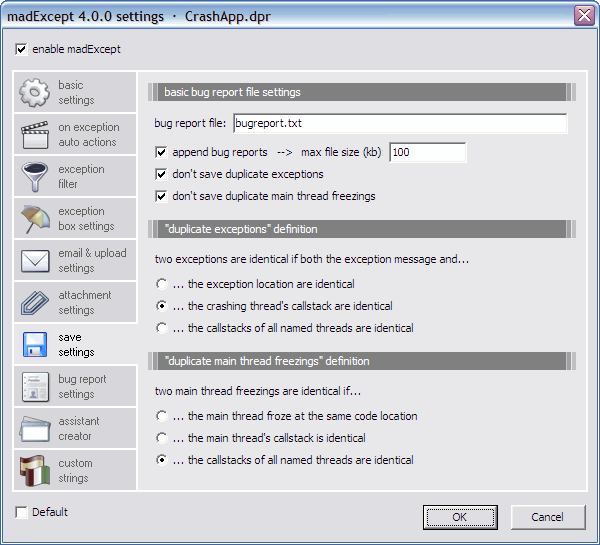This screenshot has height=545, width=600.
Task: Confirm with the OK button
Action: (x=460, y=517)
